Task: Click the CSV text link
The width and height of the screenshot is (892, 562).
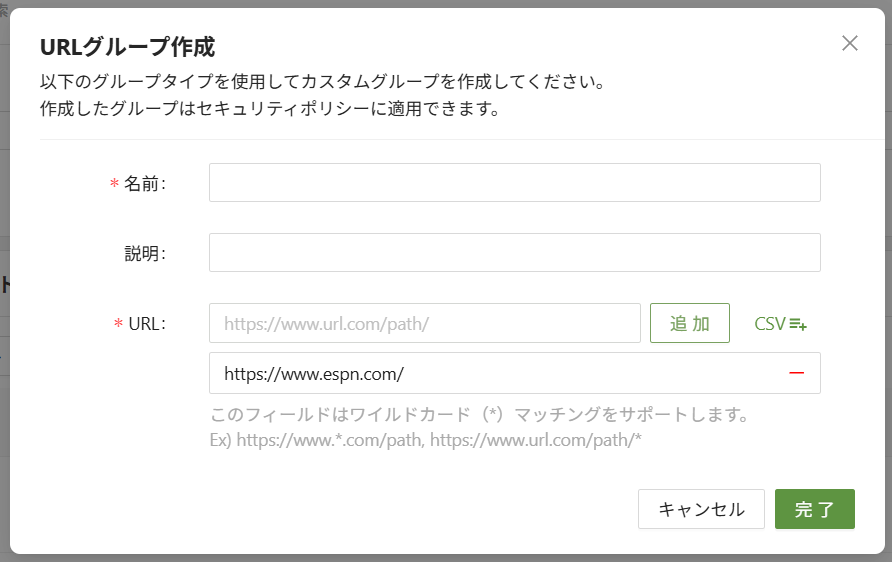Action: [770, 324]
